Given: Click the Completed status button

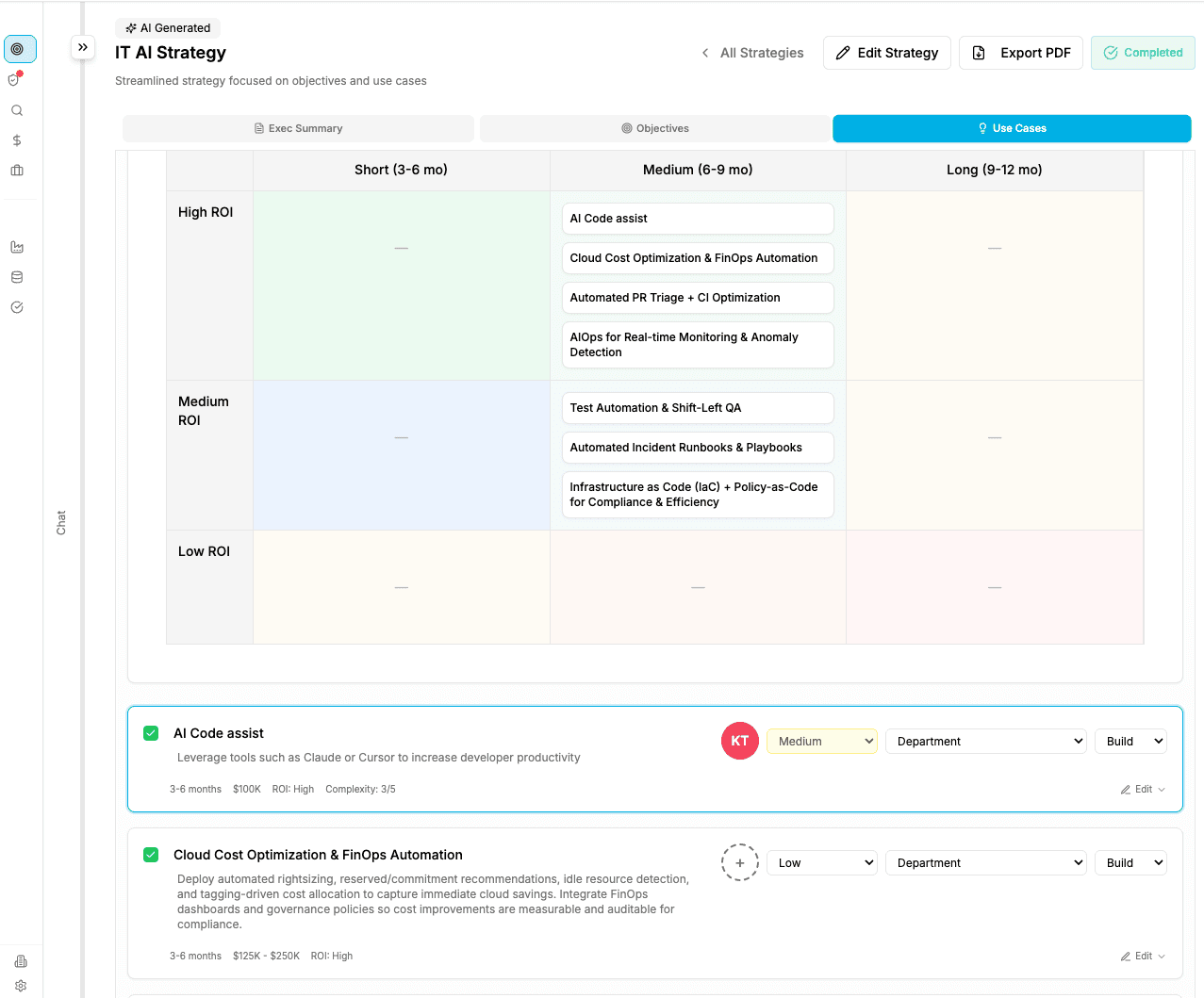Looking at the screenshot, I should [x=1143, y=53].
